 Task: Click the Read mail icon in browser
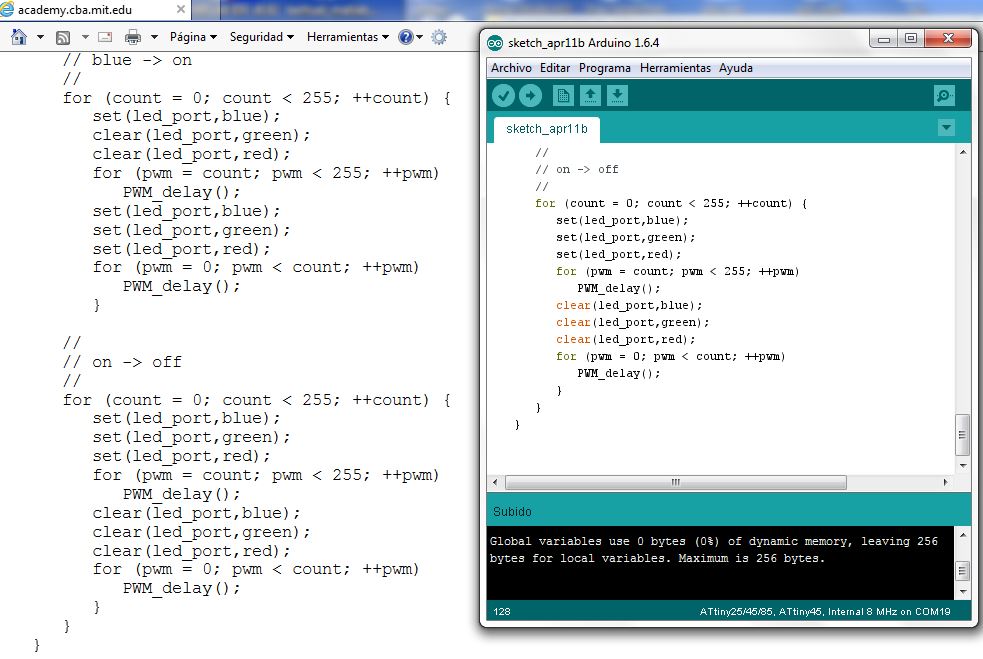105,37
